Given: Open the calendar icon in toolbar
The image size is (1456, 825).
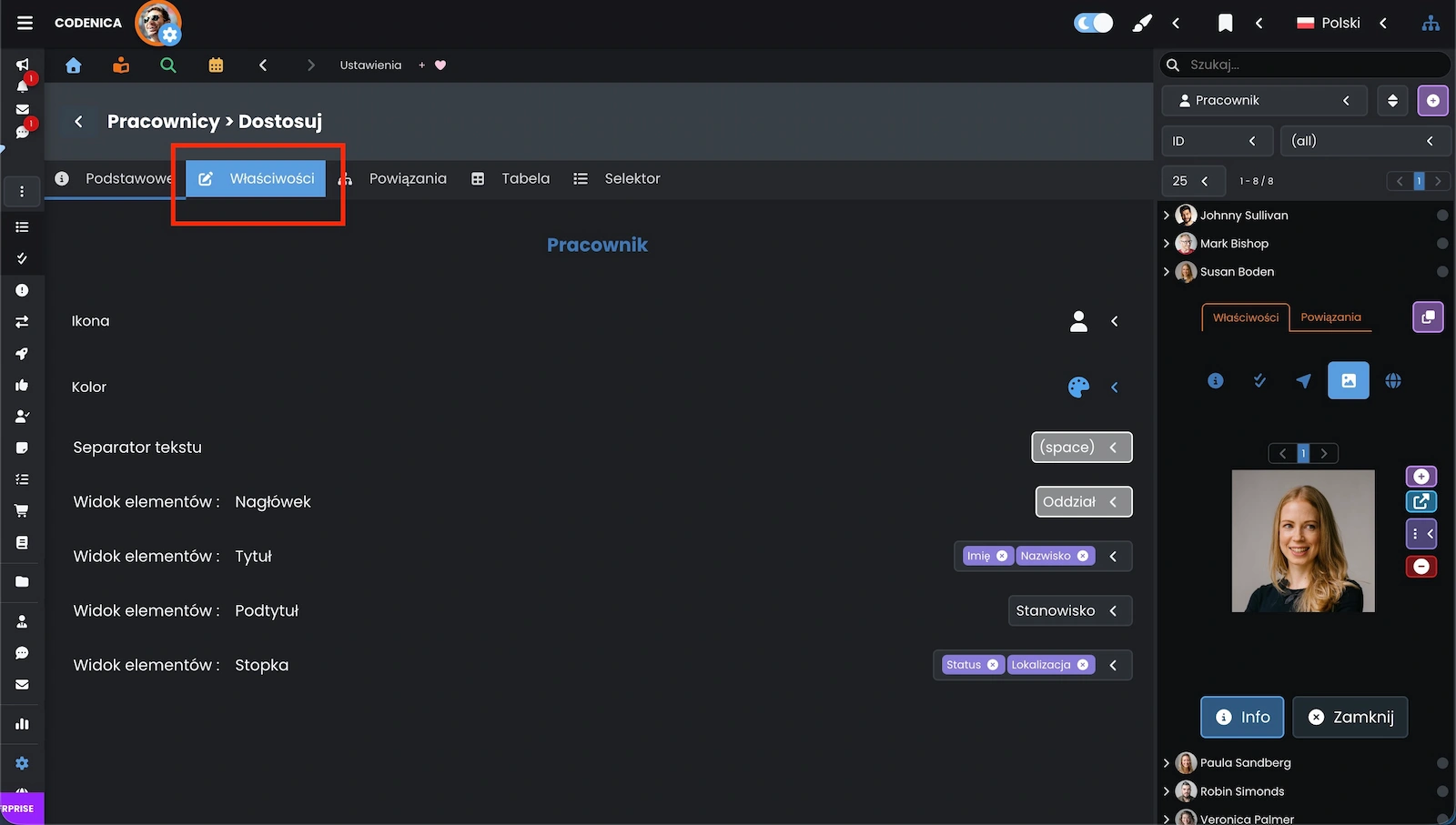Looking at the screenshot, I should [x=216, y=65].
